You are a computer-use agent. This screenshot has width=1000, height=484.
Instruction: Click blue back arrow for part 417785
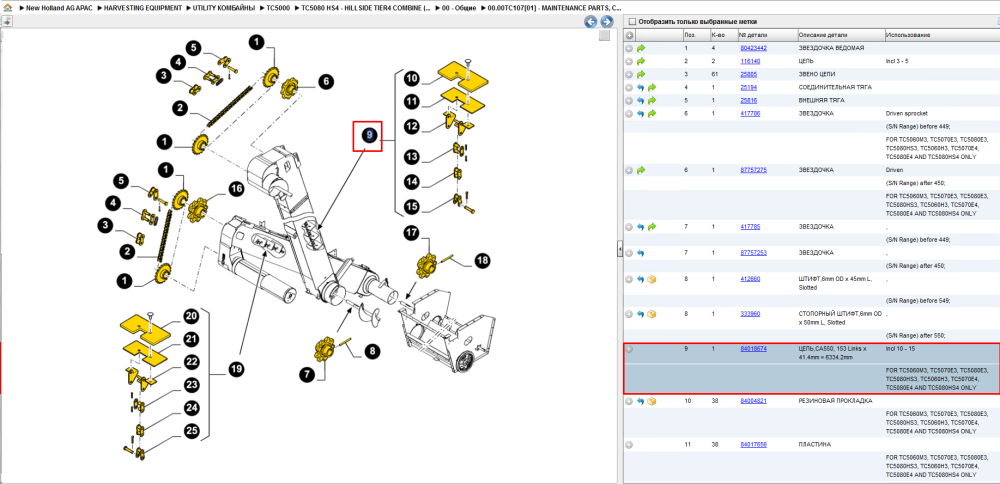[x=641, y=227]
